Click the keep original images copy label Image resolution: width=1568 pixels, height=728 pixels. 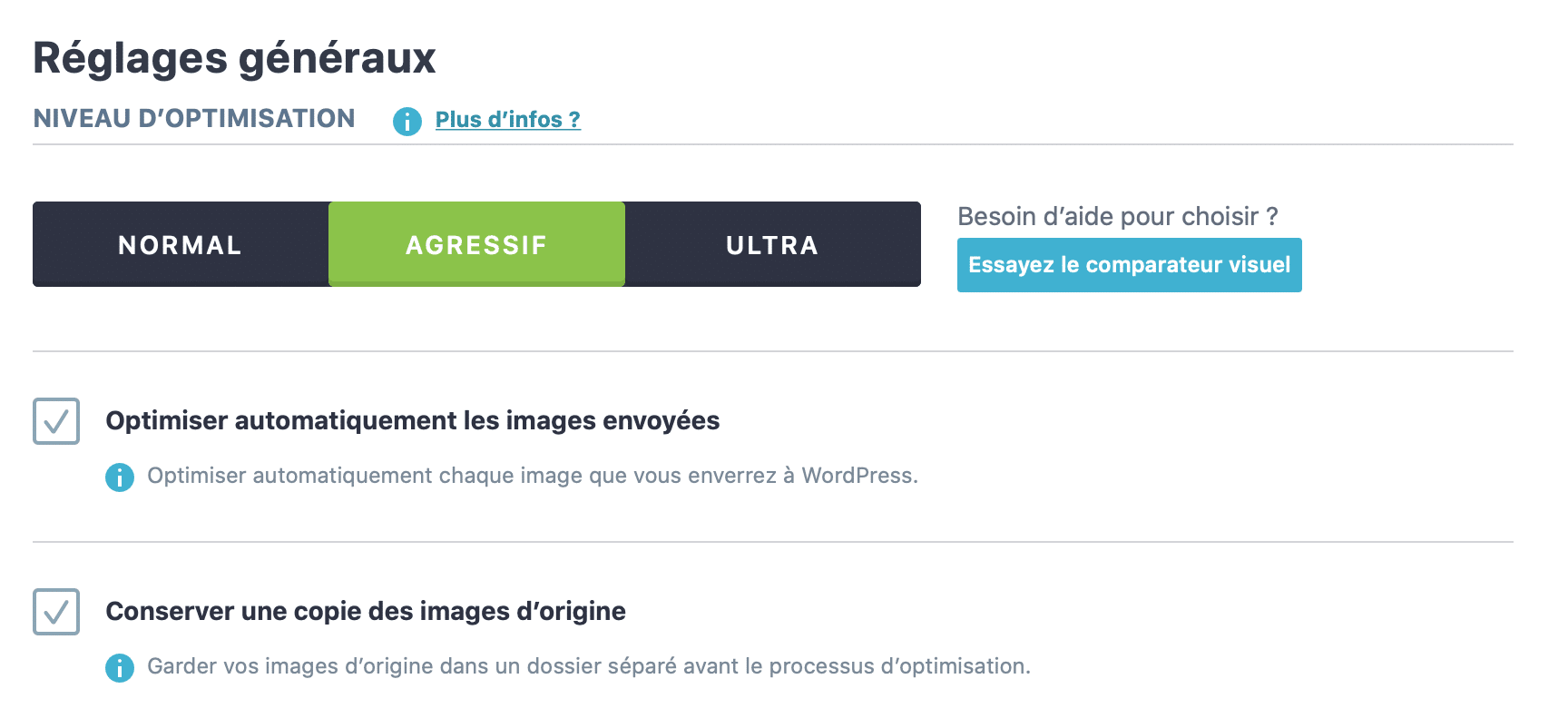pyautogui.click(x=366, y=611)
